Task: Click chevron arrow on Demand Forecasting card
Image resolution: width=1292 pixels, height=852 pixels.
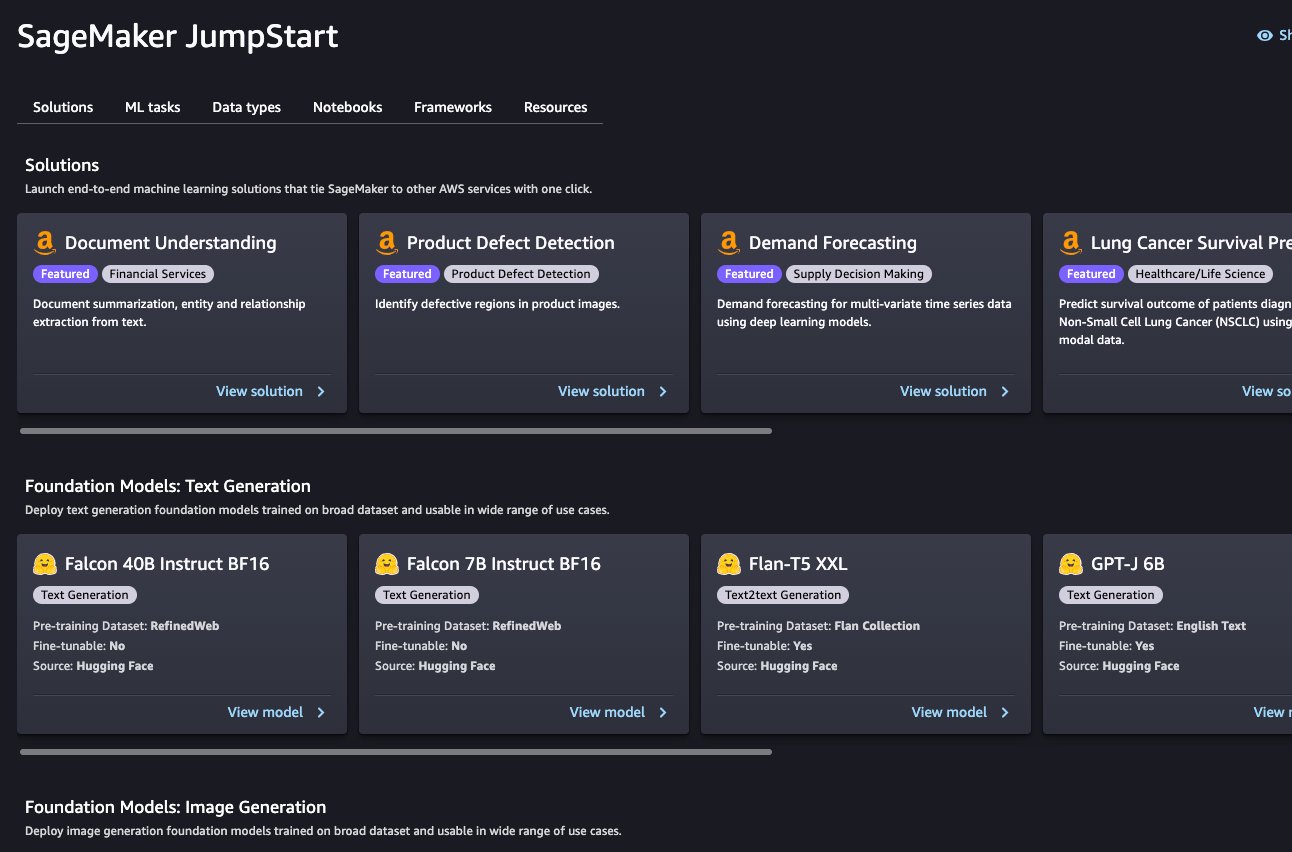Action: pos(1005,392)
